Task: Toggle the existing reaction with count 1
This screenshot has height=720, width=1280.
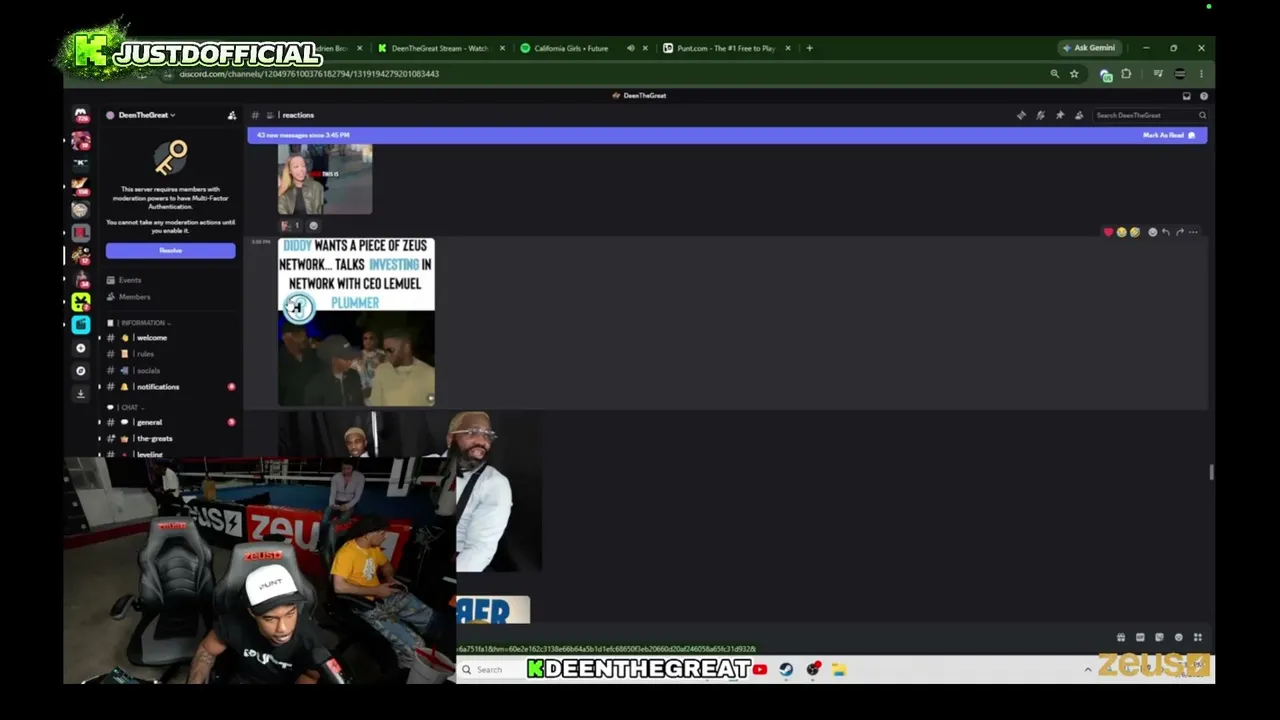Action: coord(290,226)
